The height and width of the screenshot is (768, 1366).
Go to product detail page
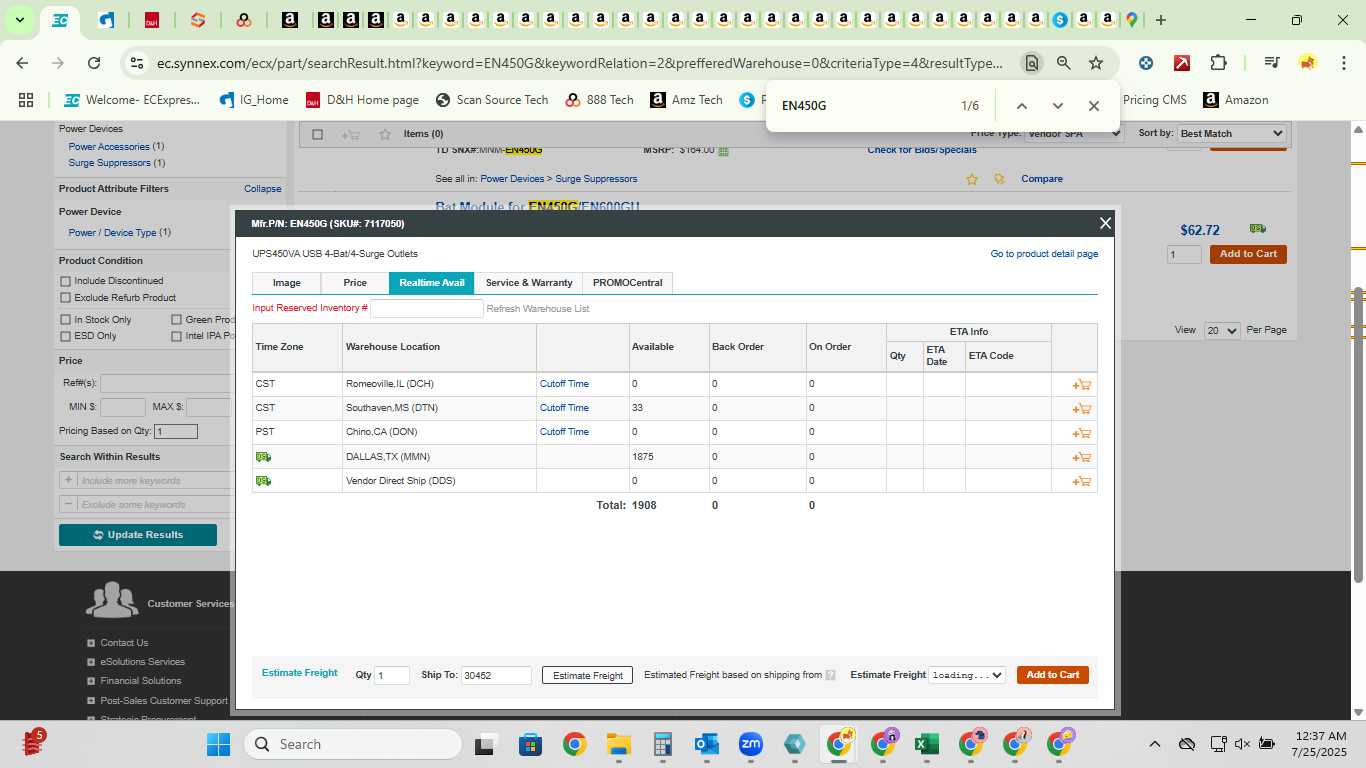(x=1044, y=254)
